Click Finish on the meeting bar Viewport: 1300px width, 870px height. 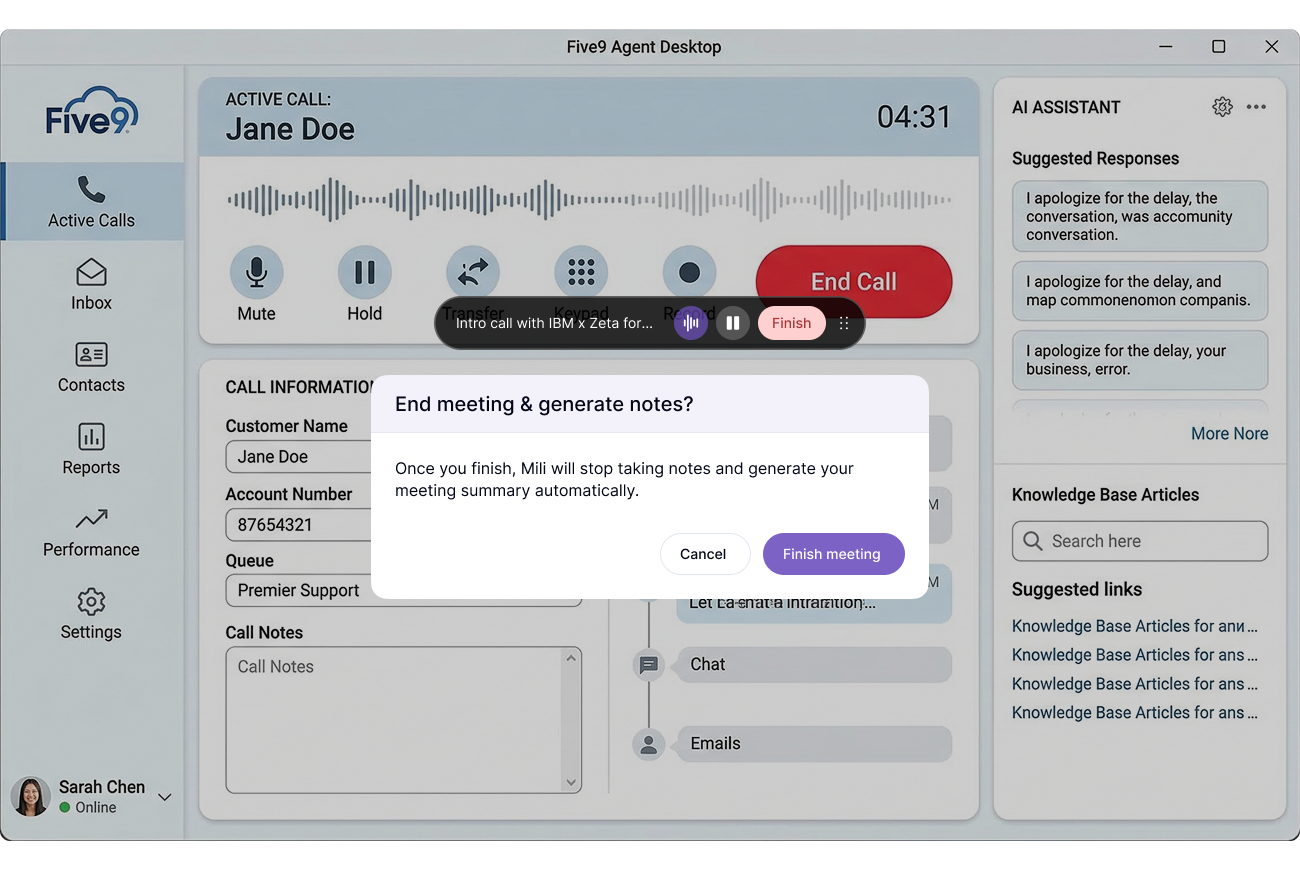click(x=791, y=323)
